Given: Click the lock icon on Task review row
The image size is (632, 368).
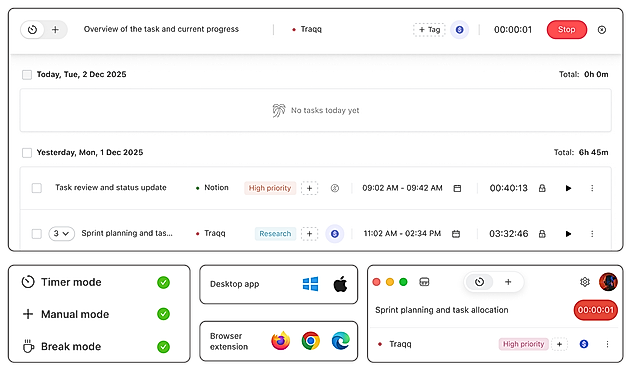Looking at the screenshot, I should (542, 188).
